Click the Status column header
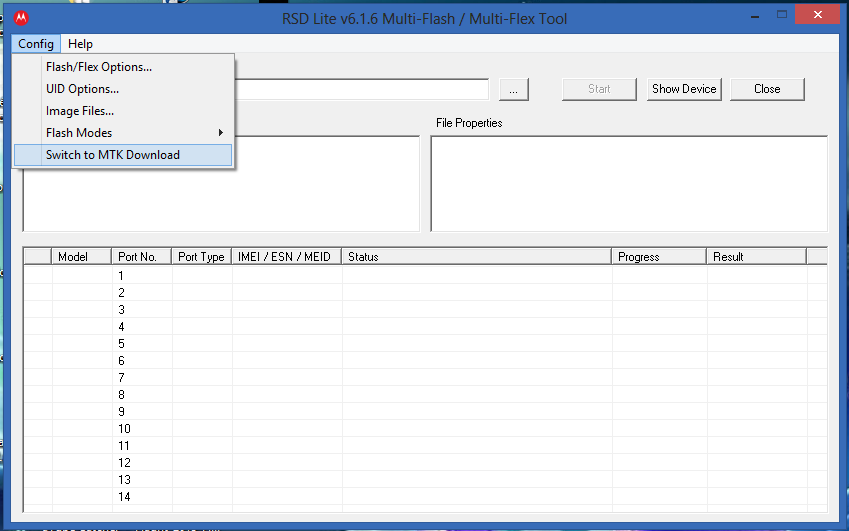This screenshot has height=531, width=849. [x=476, y=257]
